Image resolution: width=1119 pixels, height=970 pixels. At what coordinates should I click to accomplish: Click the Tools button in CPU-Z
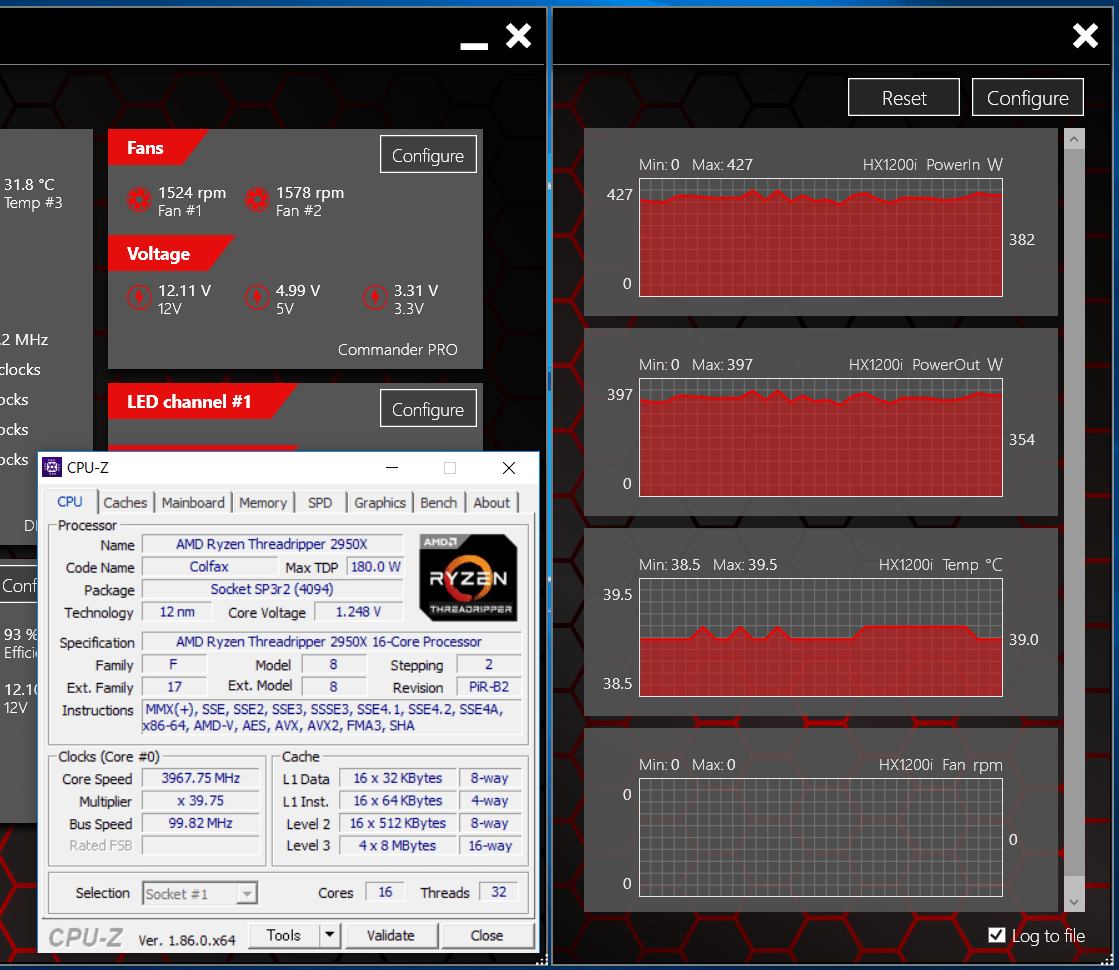[x=284, y=935]
